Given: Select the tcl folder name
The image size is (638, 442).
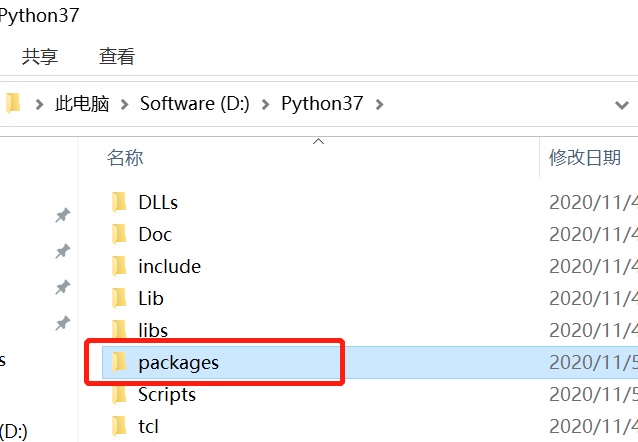Looking at the screenshot, I should [148, 427].
